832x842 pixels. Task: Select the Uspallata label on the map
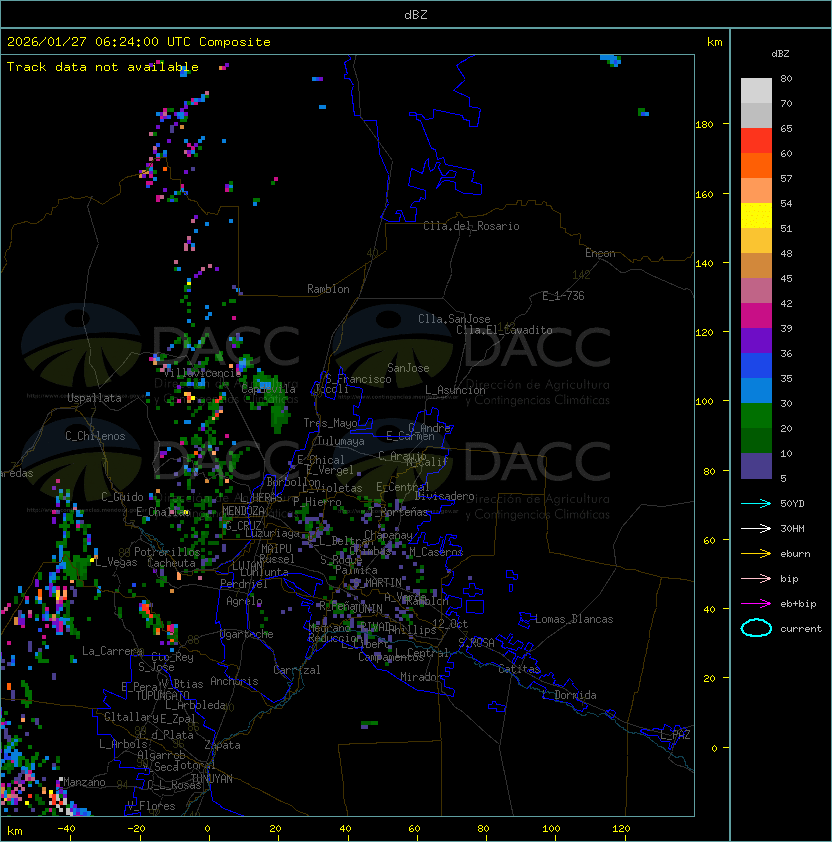[94, 398]
